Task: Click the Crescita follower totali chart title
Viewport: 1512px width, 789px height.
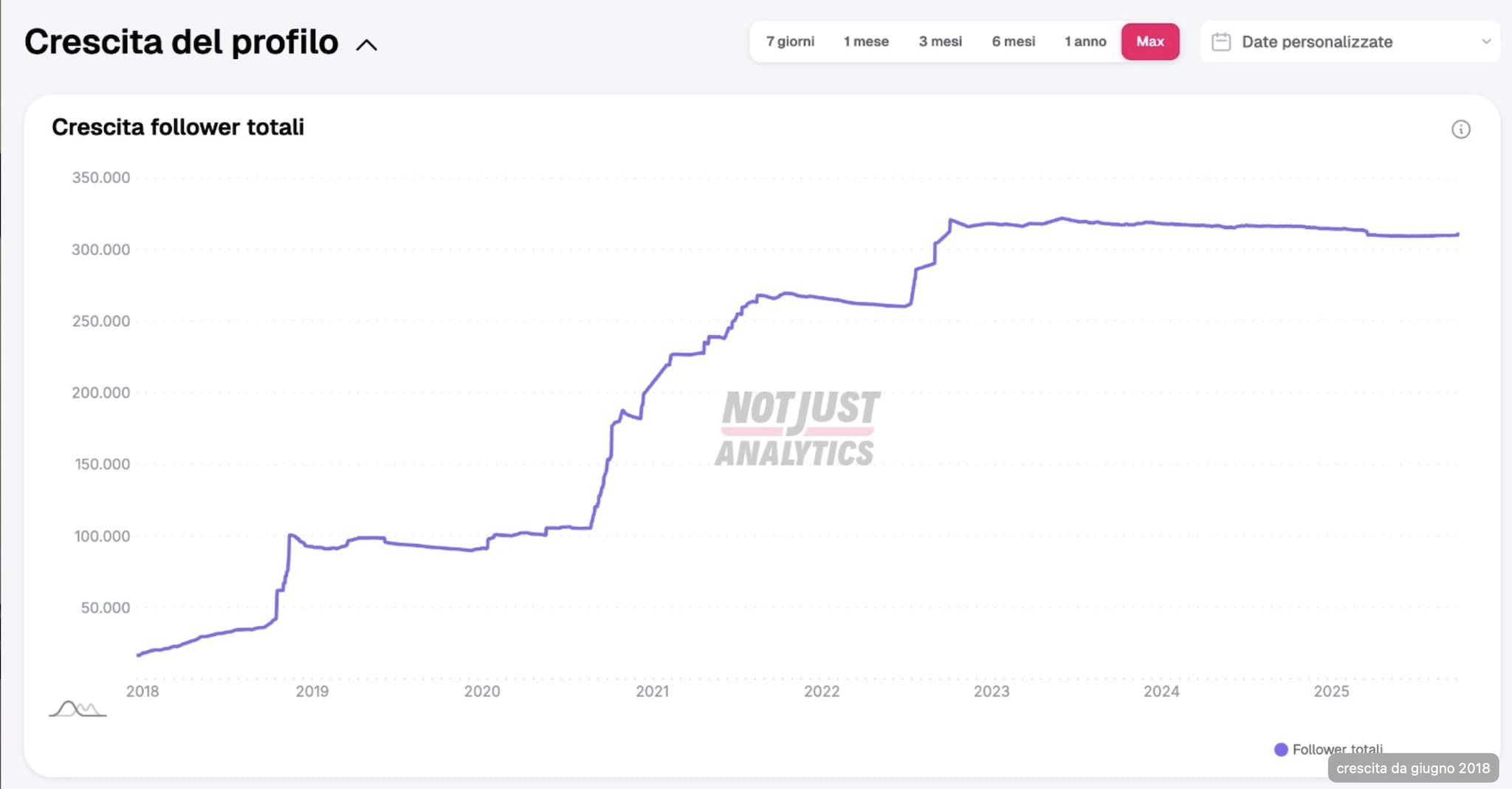Action: (x=177, y=127)
